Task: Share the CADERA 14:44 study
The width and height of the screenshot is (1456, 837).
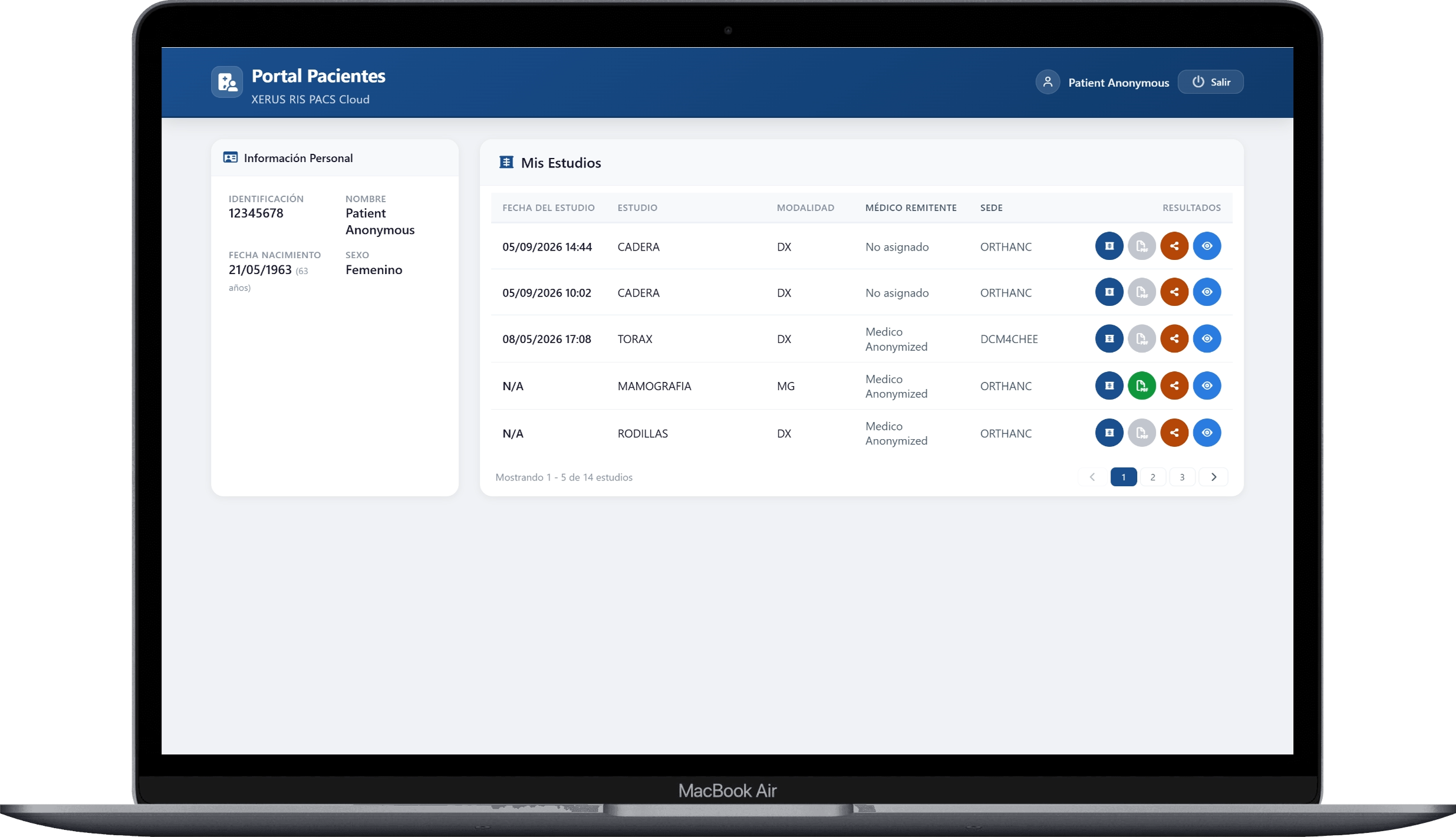Action: 1174,246
